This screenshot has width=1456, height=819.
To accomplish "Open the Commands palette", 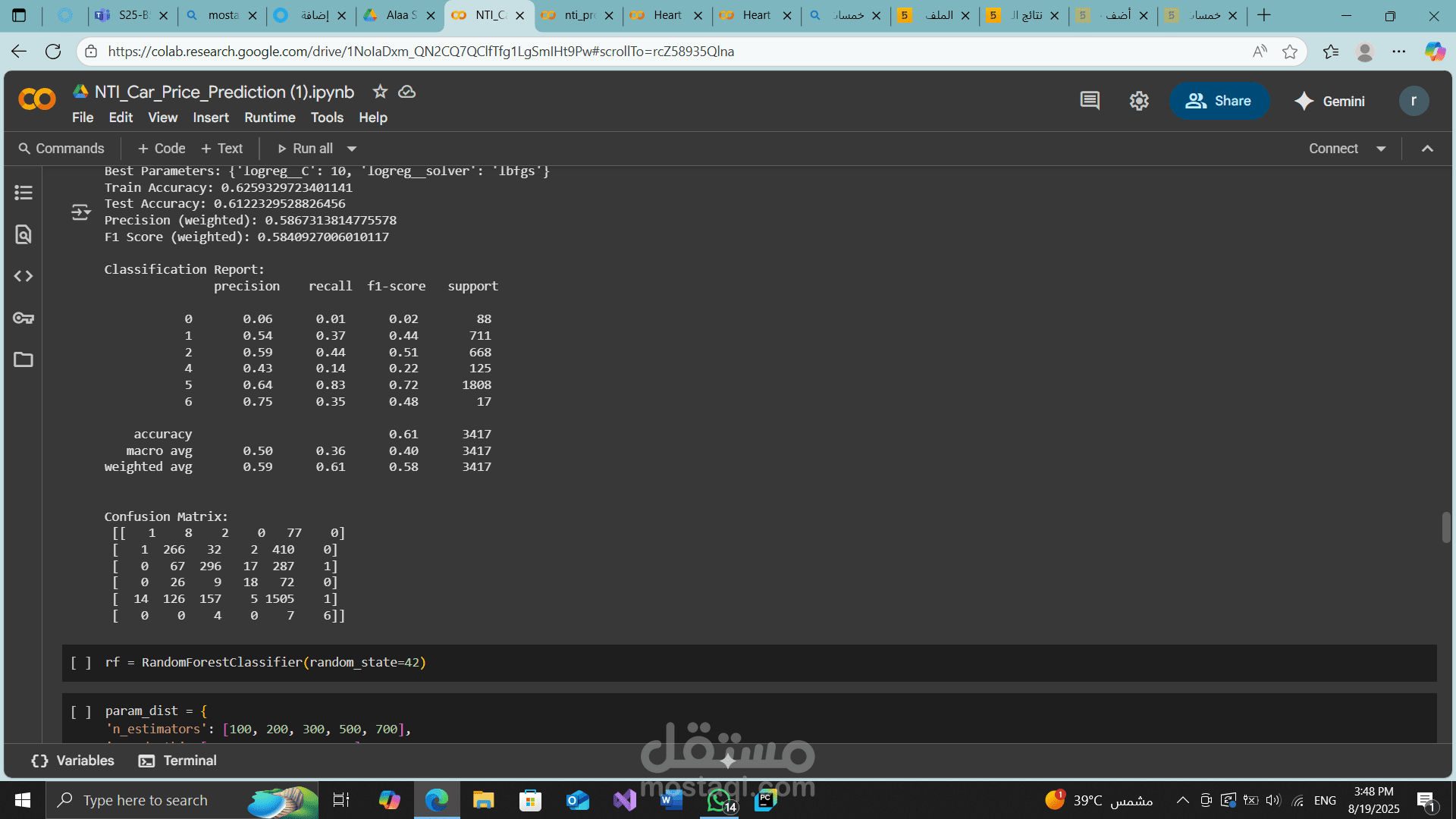I will tap(61, 149).
